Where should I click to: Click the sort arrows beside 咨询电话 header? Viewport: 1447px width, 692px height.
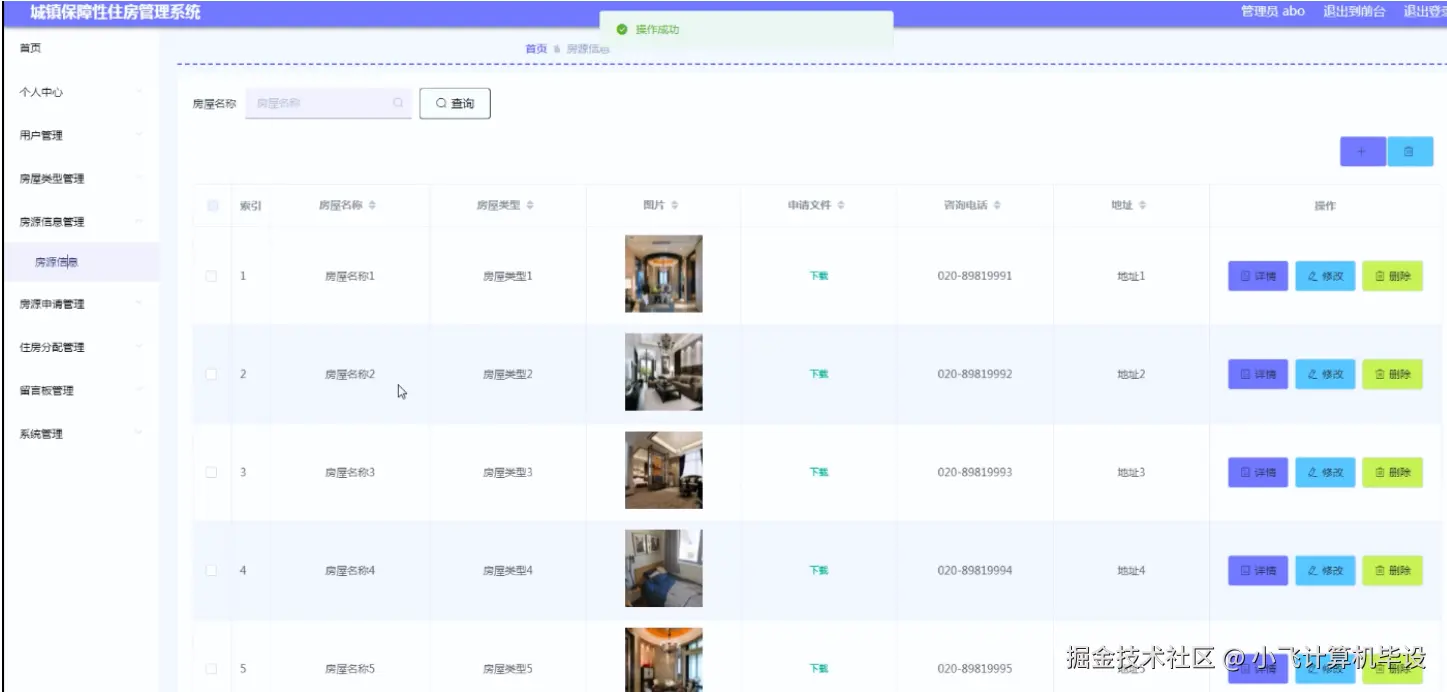coord(997,205)
